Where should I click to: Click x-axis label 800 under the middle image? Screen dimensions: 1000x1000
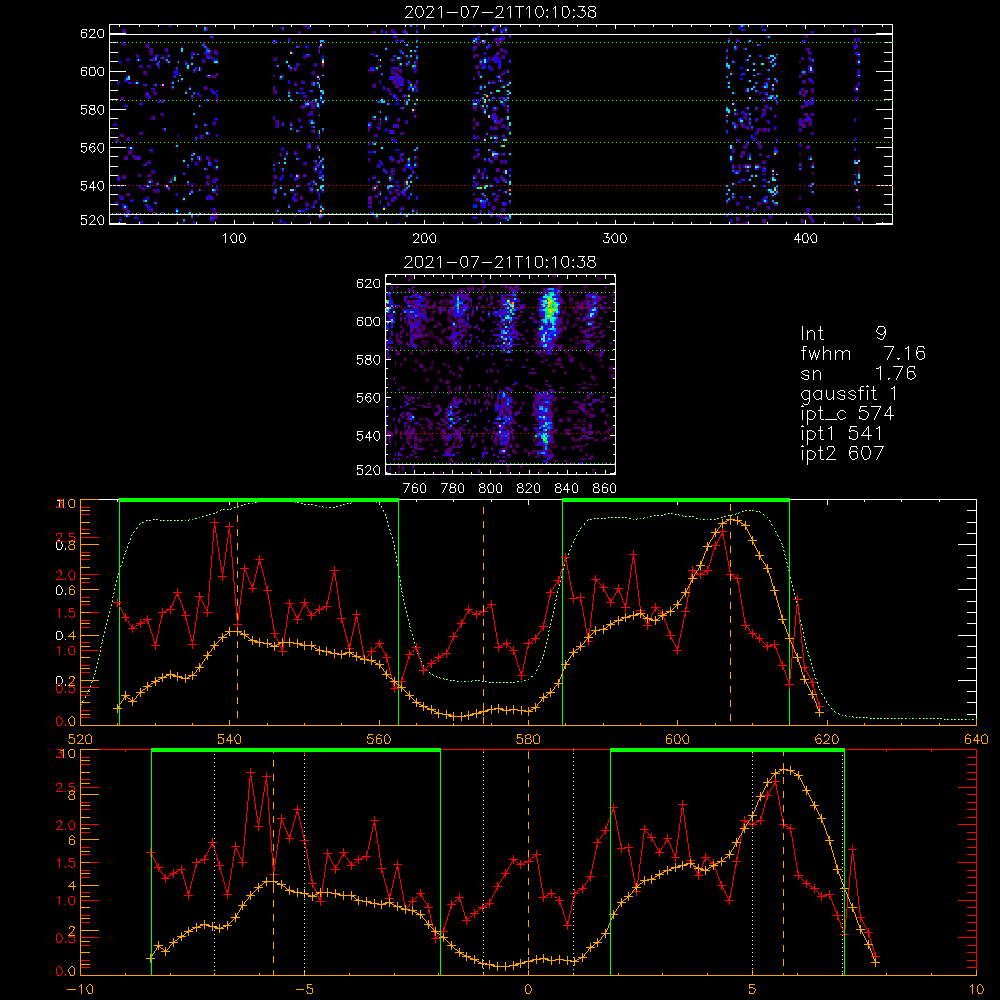(x=490, y=489)
